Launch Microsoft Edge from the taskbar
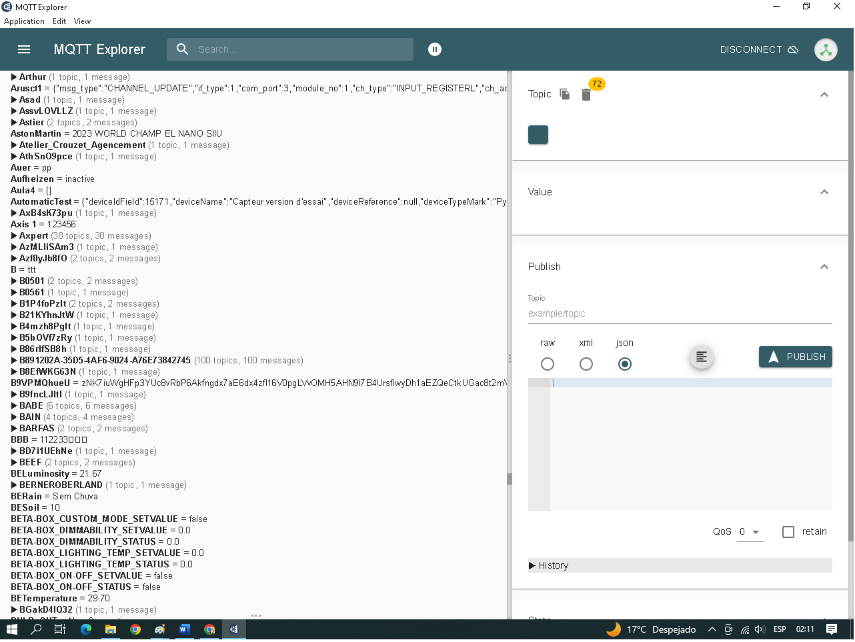This screenshot has height=642, width=855. point(86,629)
